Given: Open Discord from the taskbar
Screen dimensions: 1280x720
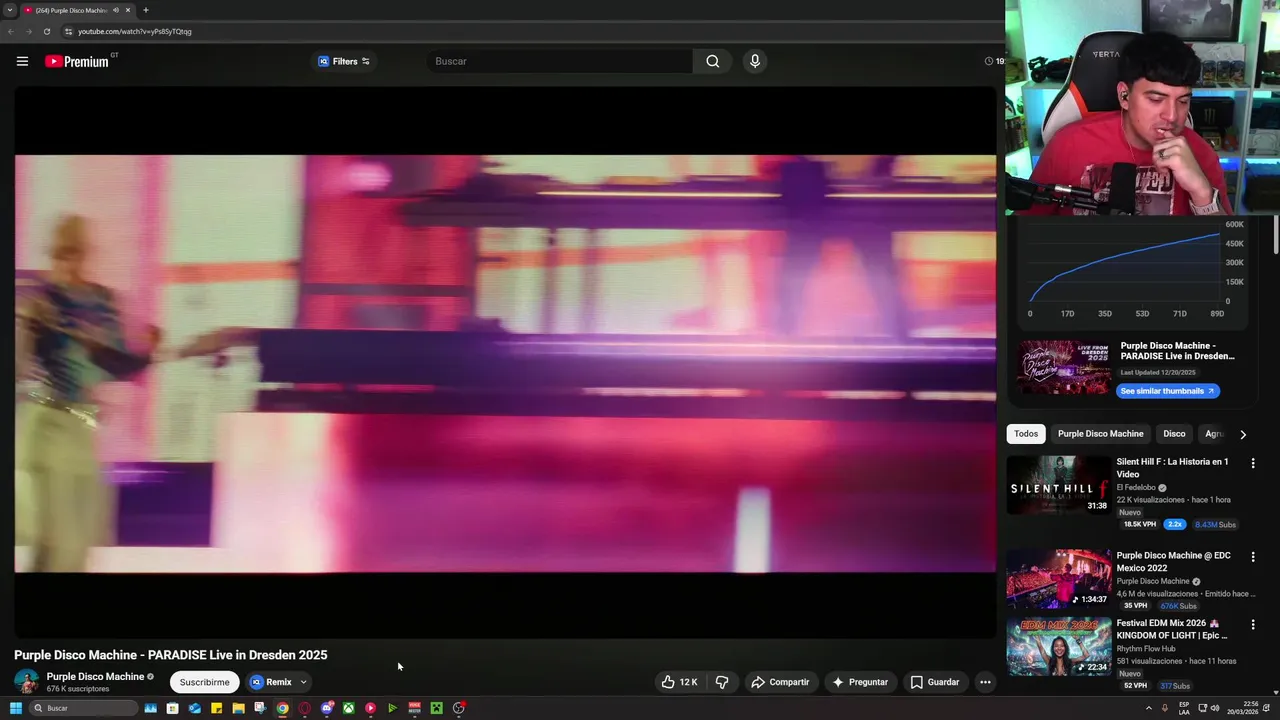Looking at the screenshot, I should pyautogui.click(x=326, y=708).
